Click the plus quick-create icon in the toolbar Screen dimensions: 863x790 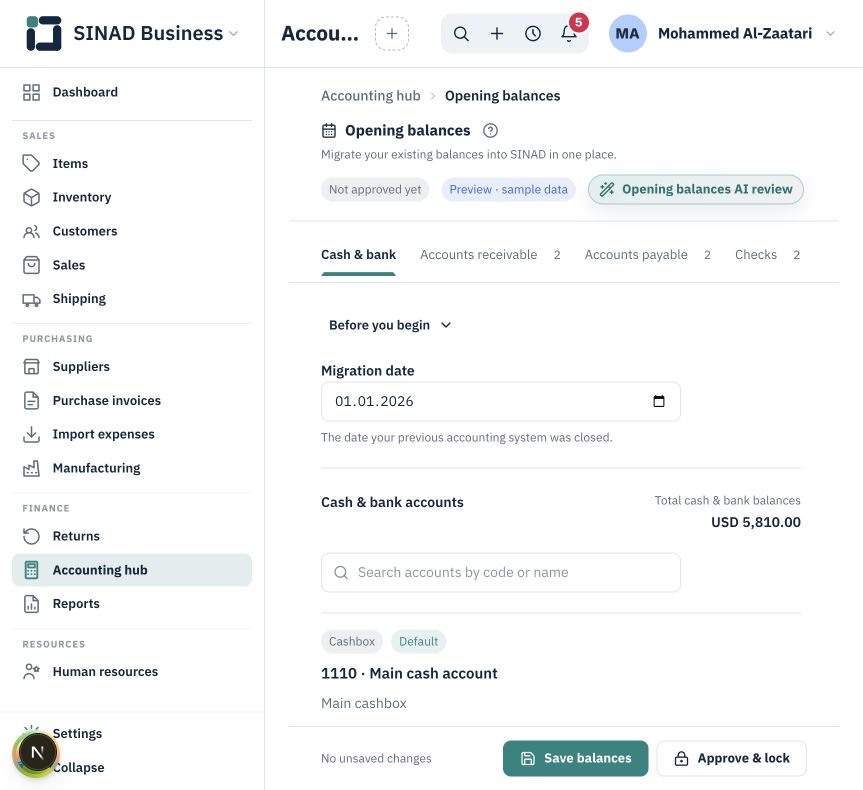pyautogui.click(x=497, y=34)
